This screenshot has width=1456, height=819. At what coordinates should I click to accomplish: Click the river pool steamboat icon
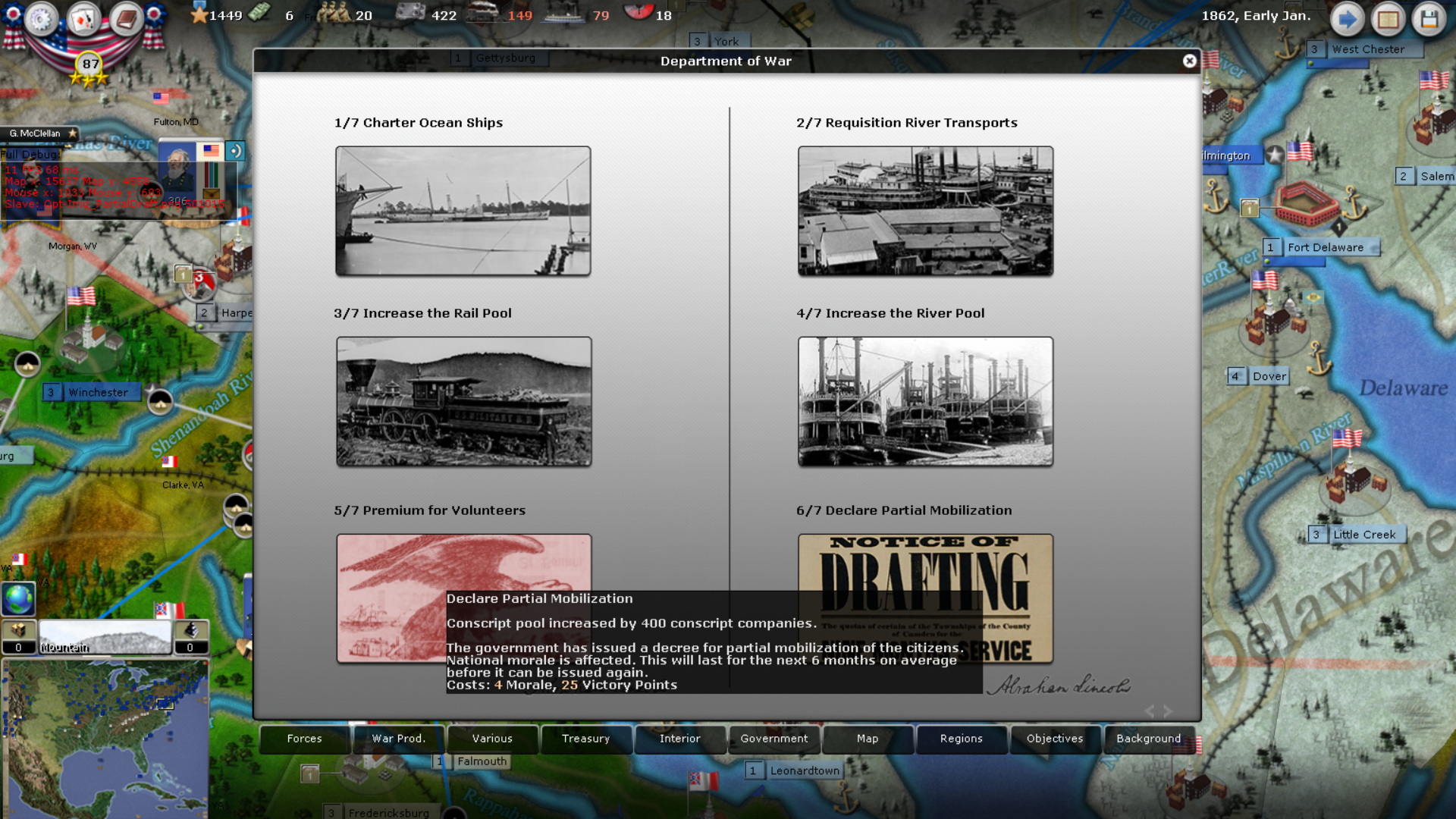(563, 14)
